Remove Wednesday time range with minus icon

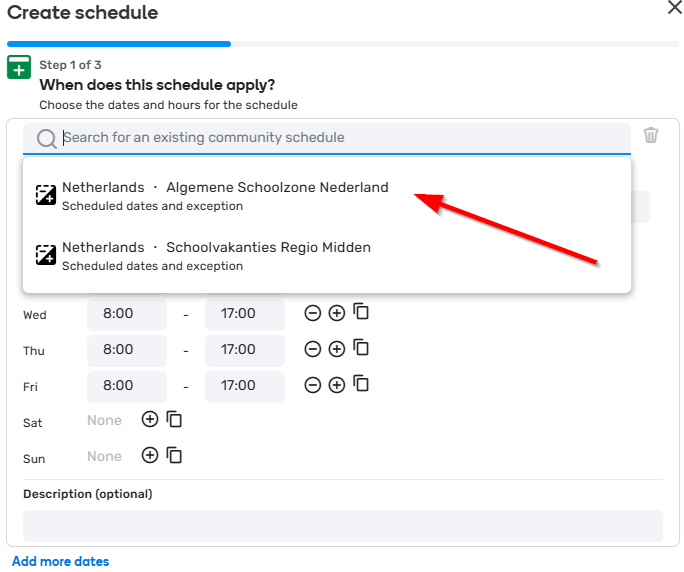313,314
